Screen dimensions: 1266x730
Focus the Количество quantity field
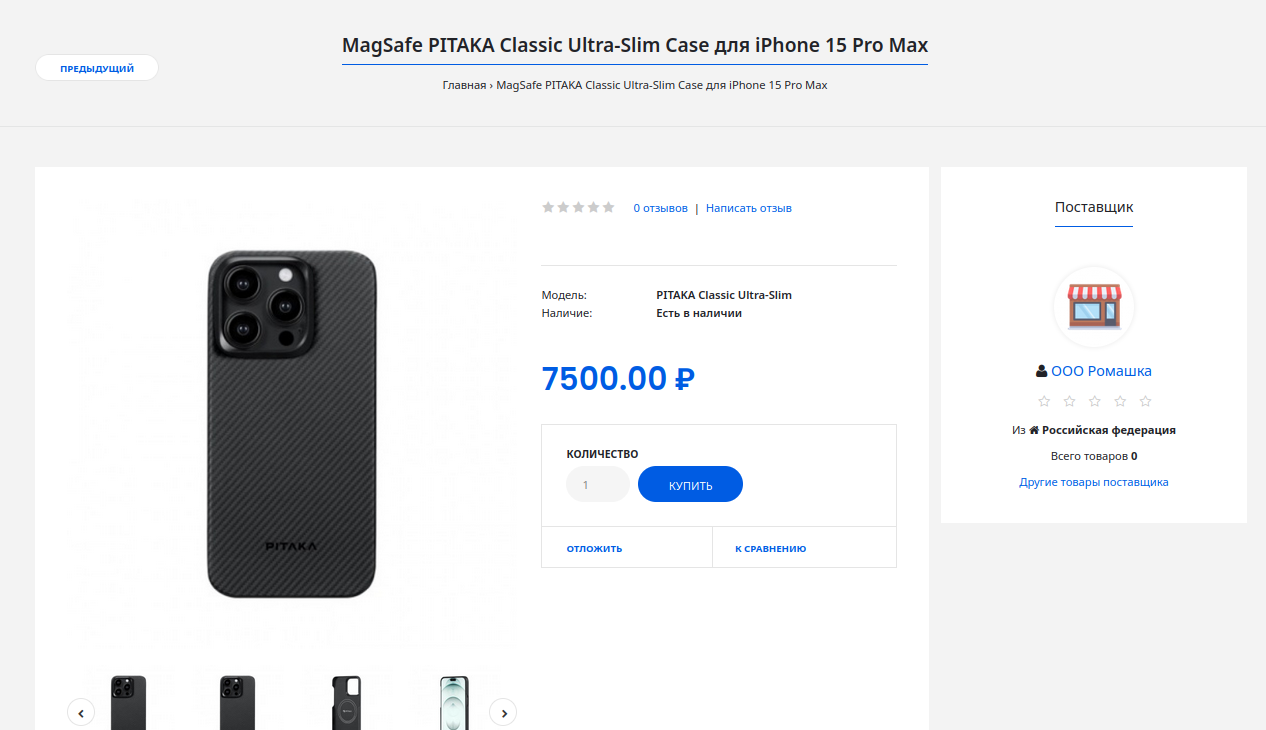tap(597, 485)
